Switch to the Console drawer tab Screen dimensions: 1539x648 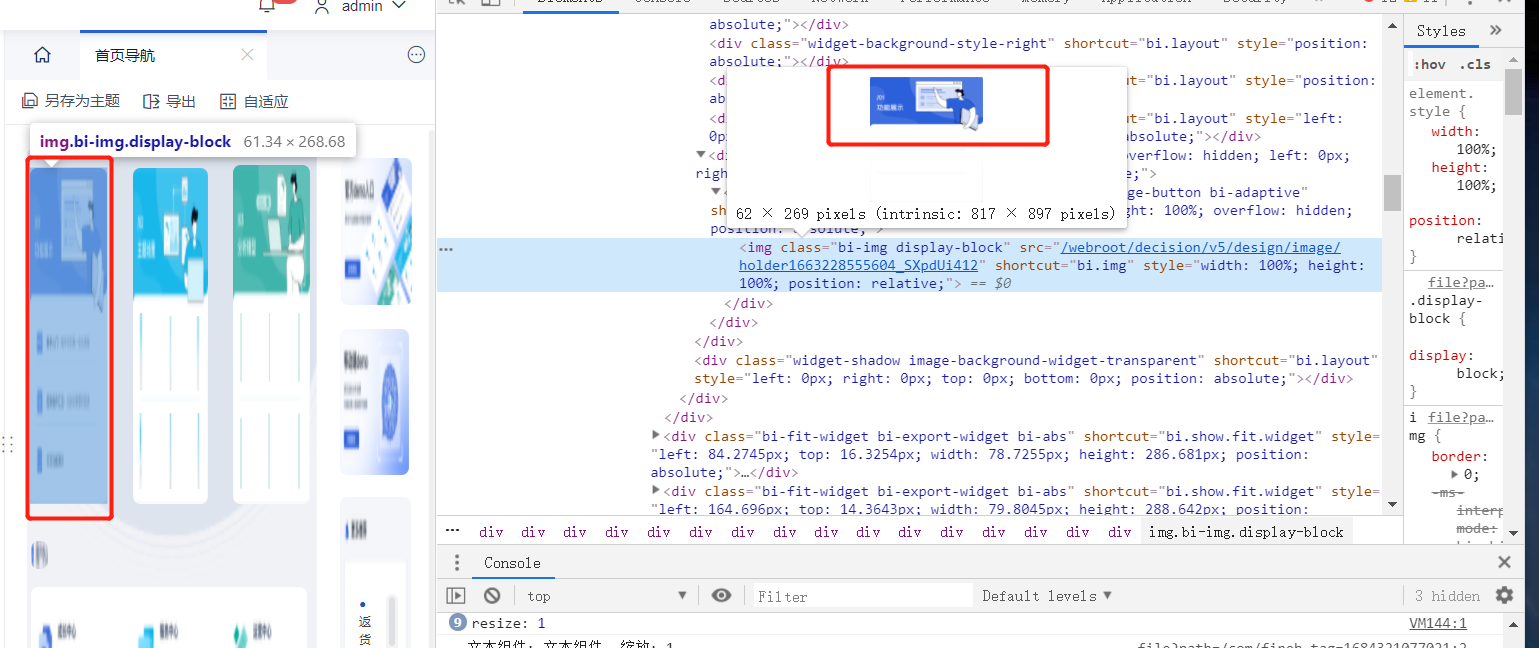(x=512, y=563)
